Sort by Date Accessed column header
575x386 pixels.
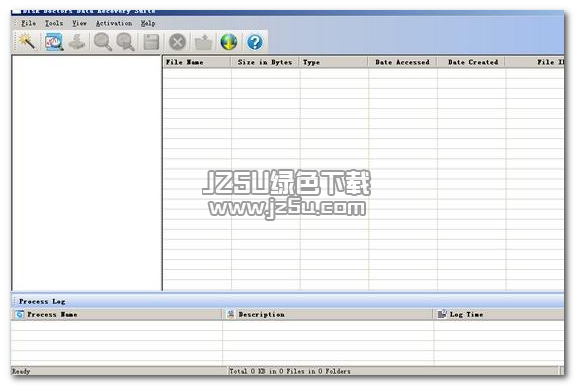[x=402, y=62]
